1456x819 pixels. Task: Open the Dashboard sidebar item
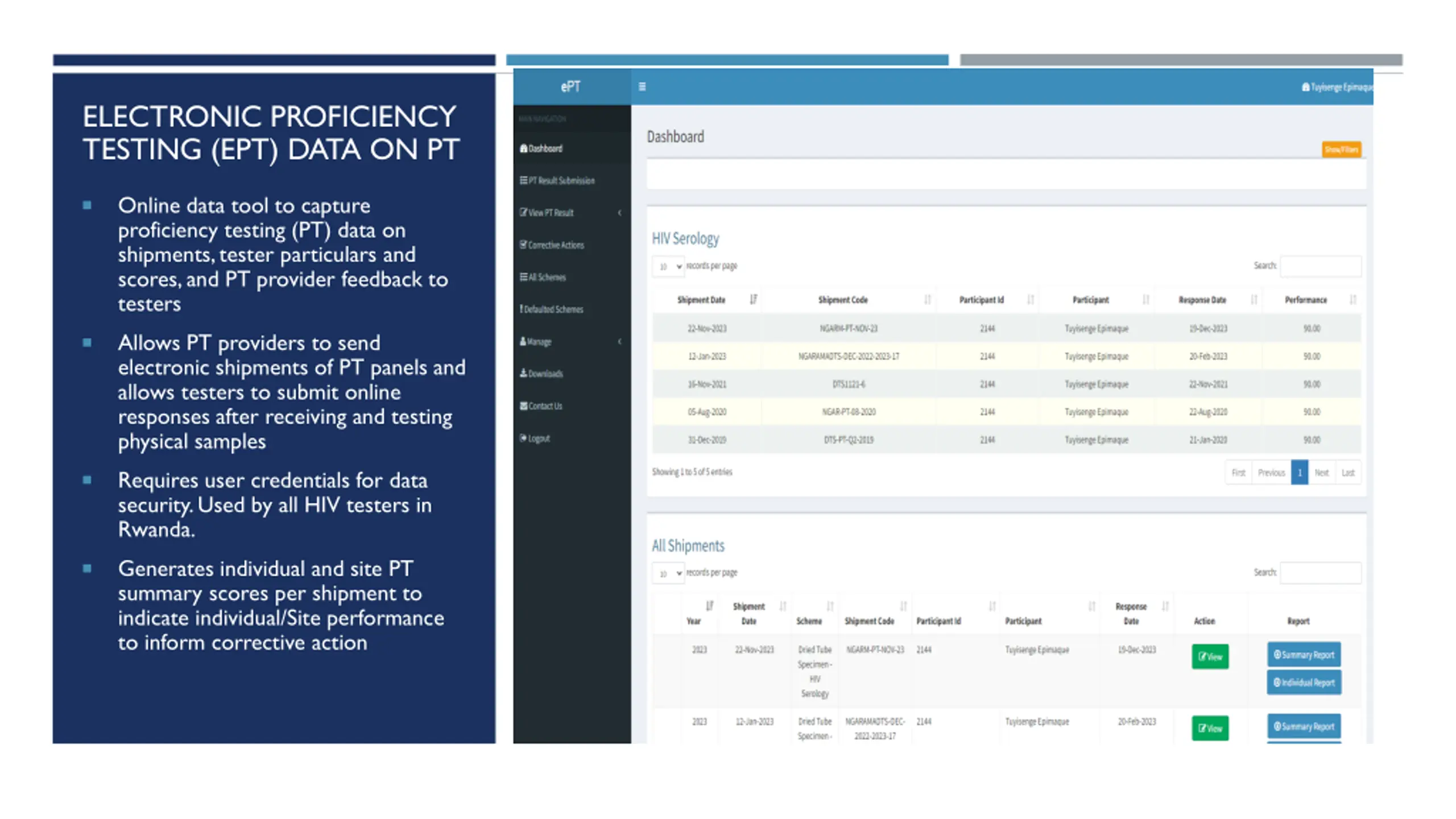pyautogui.click(x=572, y=148)
